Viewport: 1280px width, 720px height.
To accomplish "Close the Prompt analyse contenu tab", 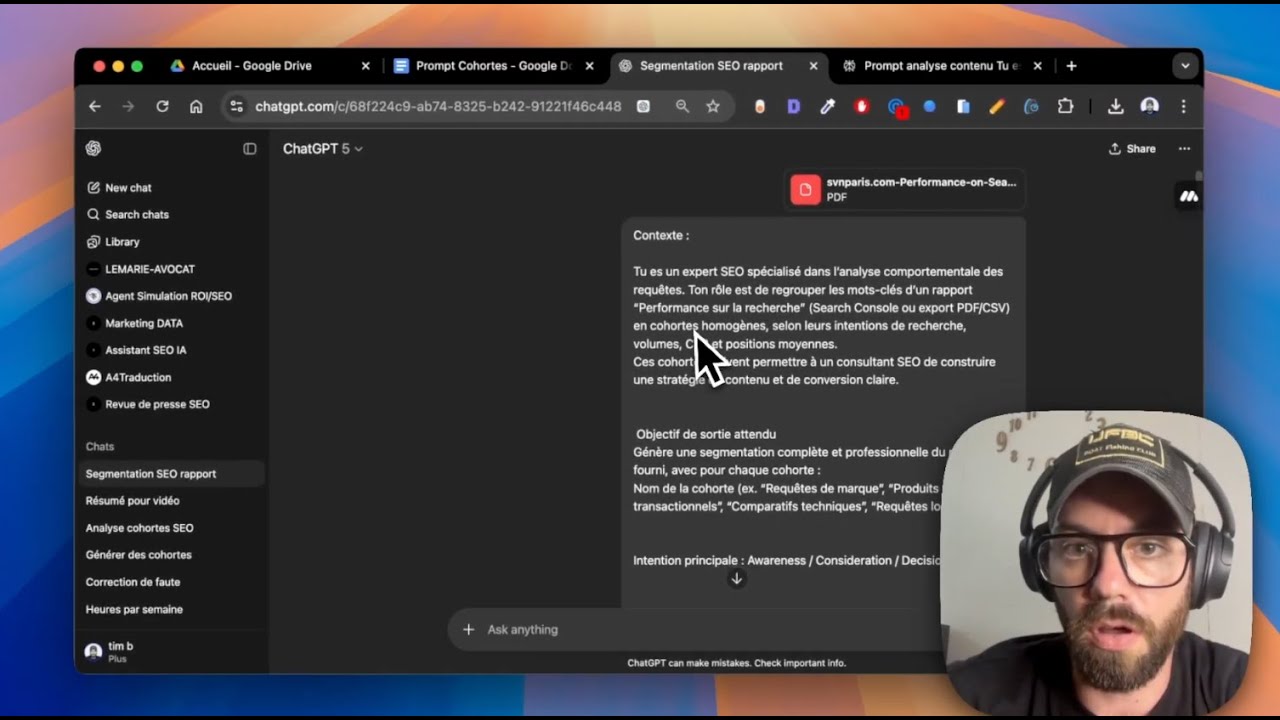I will pos(1037,66).
